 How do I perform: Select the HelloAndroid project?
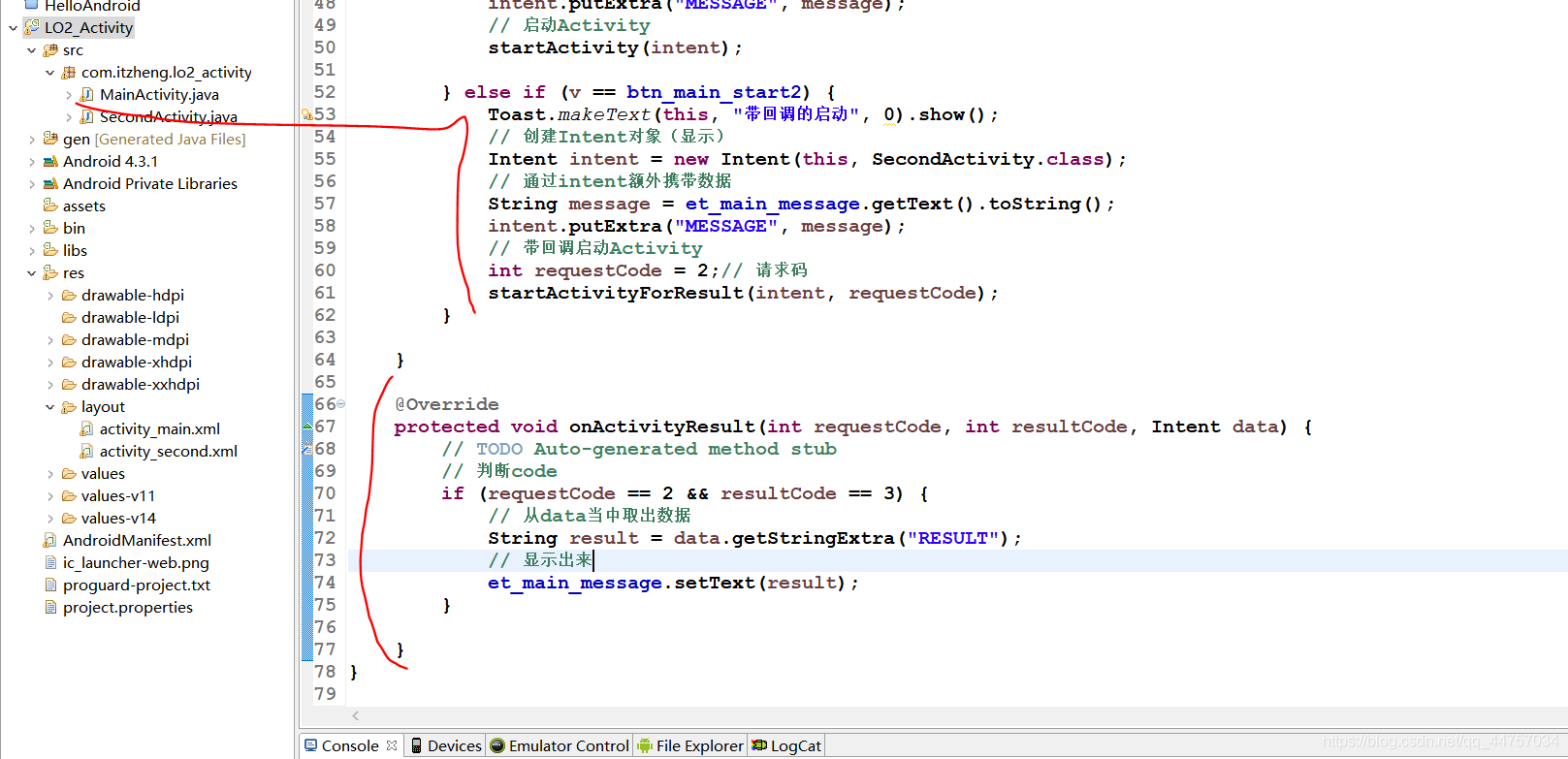coord(92,6)
